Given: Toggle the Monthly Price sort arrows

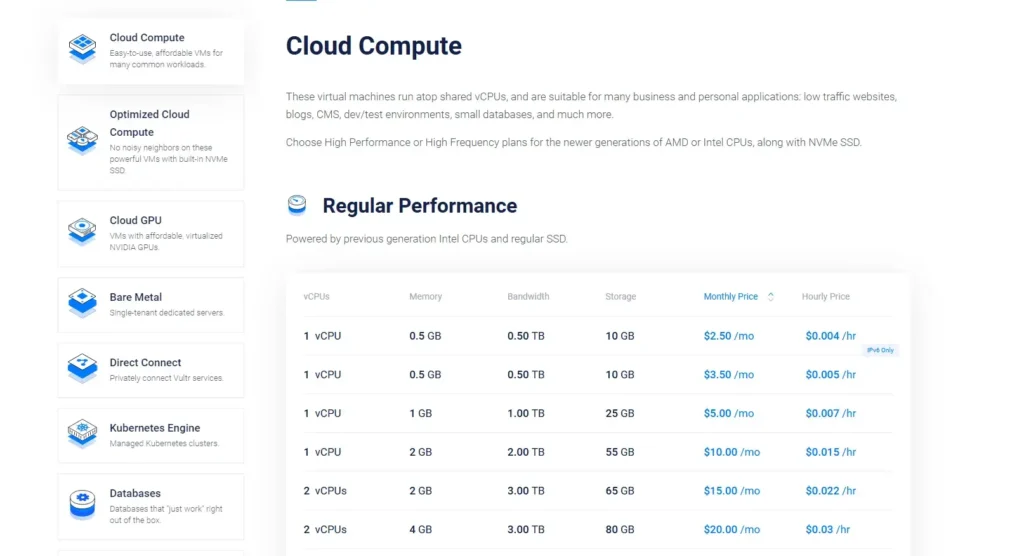Looking at the screenshot, I should (x=771, y=297).
